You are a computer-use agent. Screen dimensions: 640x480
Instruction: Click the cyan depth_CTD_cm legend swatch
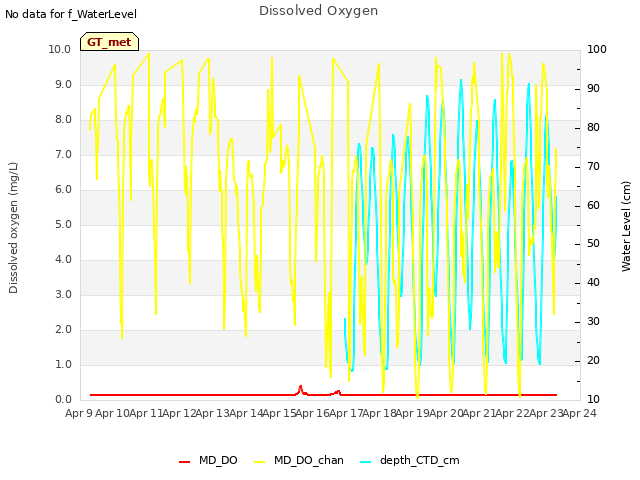(x=366, y=462)
